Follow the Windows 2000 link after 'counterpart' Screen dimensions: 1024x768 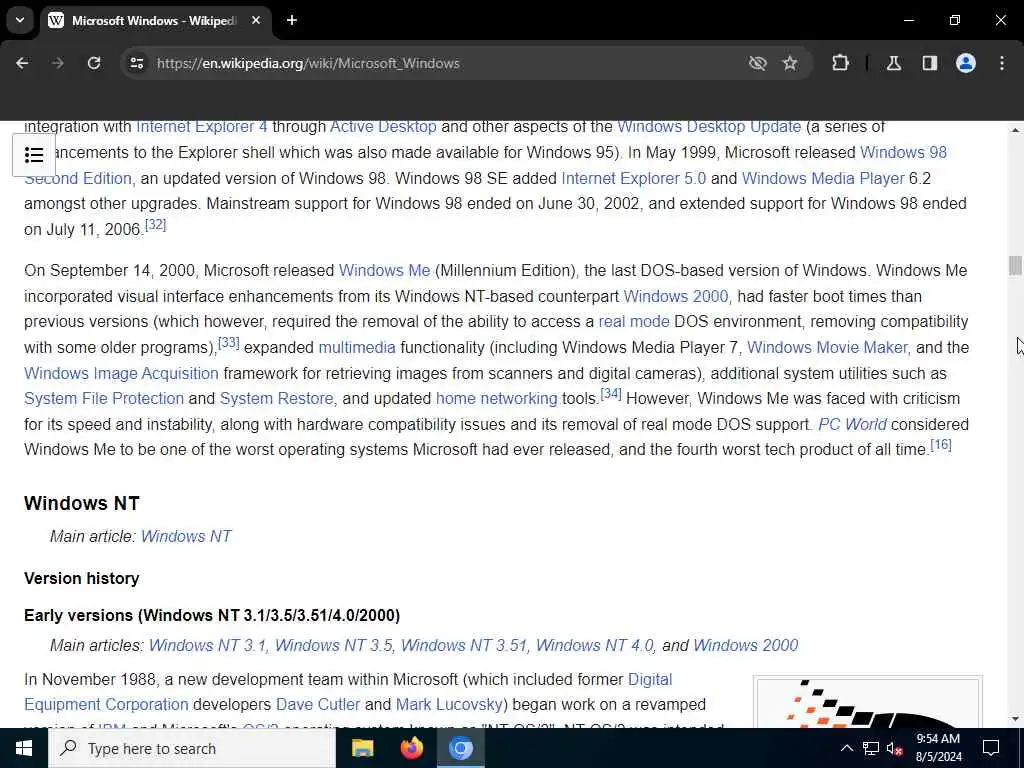(676, 296)
